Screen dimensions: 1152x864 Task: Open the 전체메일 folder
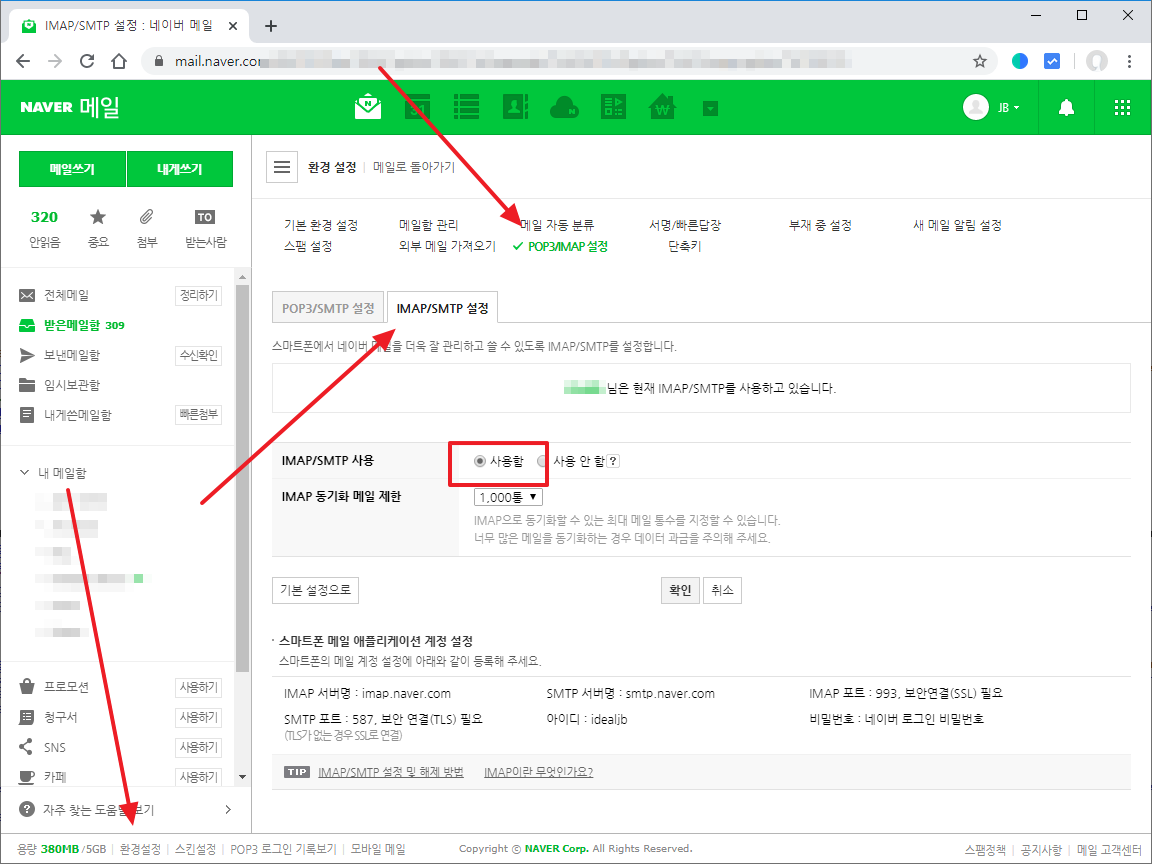click(66, 295)
